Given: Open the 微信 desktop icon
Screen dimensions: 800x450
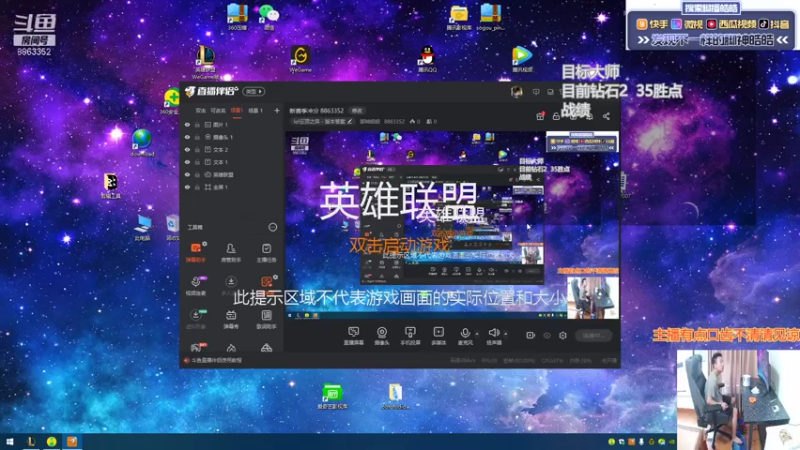Looking at the screenshot, I should (x=269, y=17).
